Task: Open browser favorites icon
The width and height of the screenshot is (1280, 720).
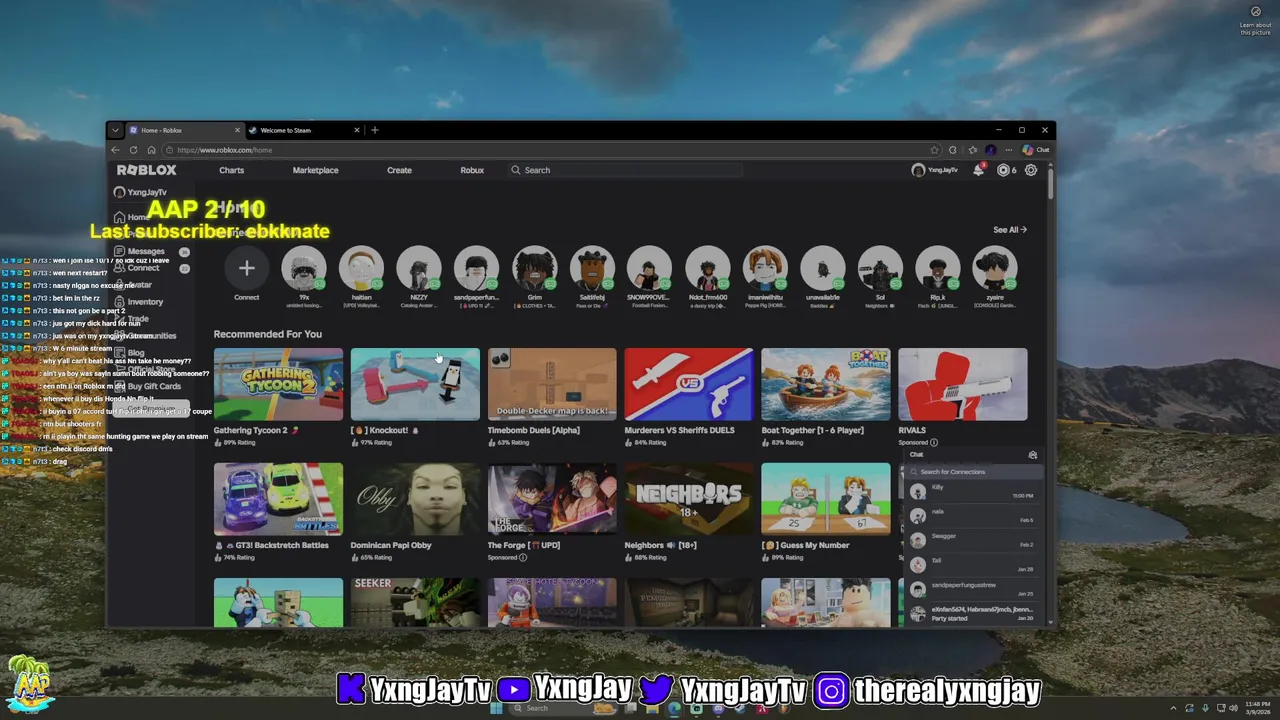Action: click(x=972, y=150)
